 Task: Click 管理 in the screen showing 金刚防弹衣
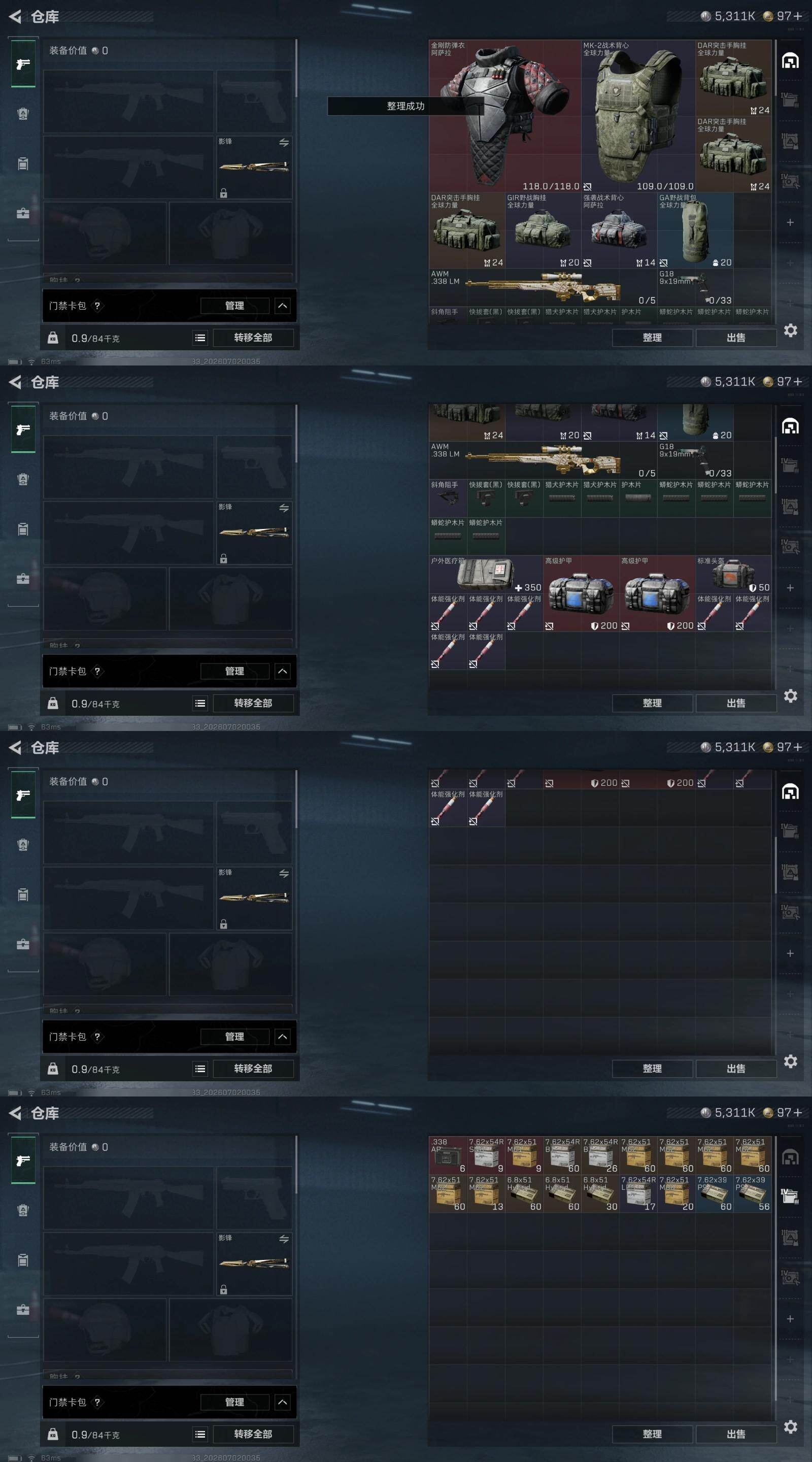234,306
